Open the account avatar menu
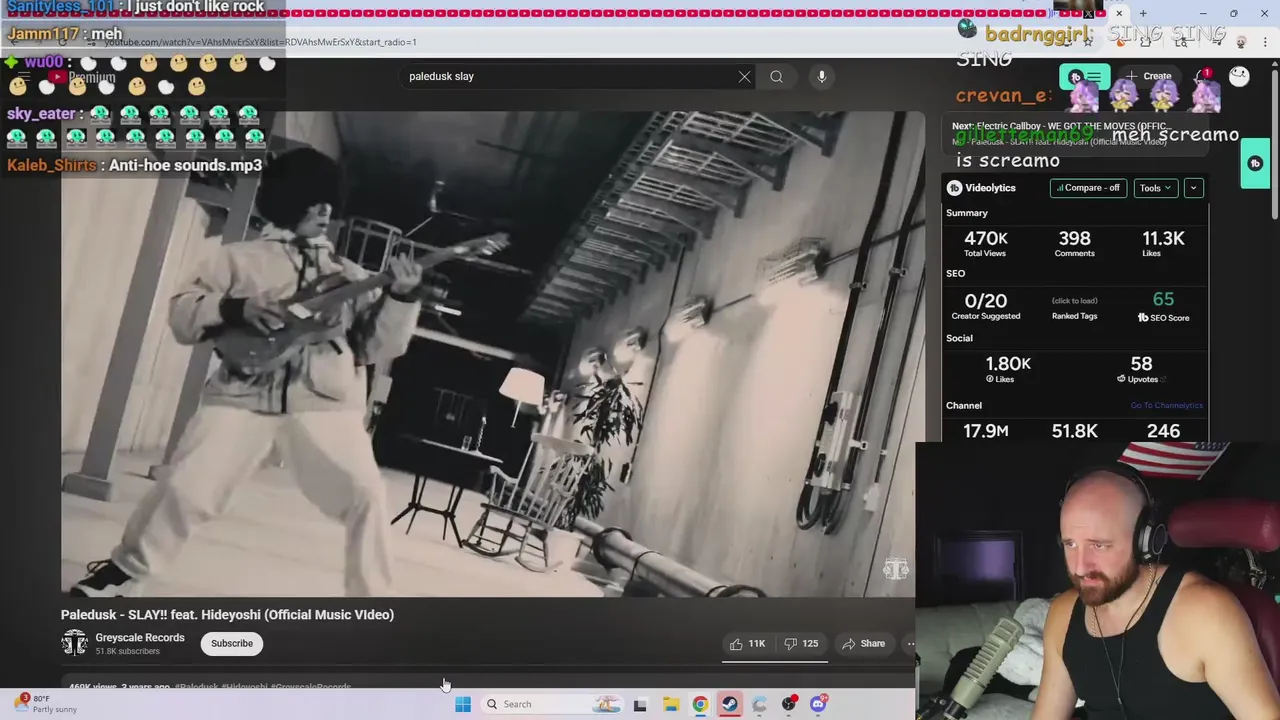 (x=1239, y=76)
